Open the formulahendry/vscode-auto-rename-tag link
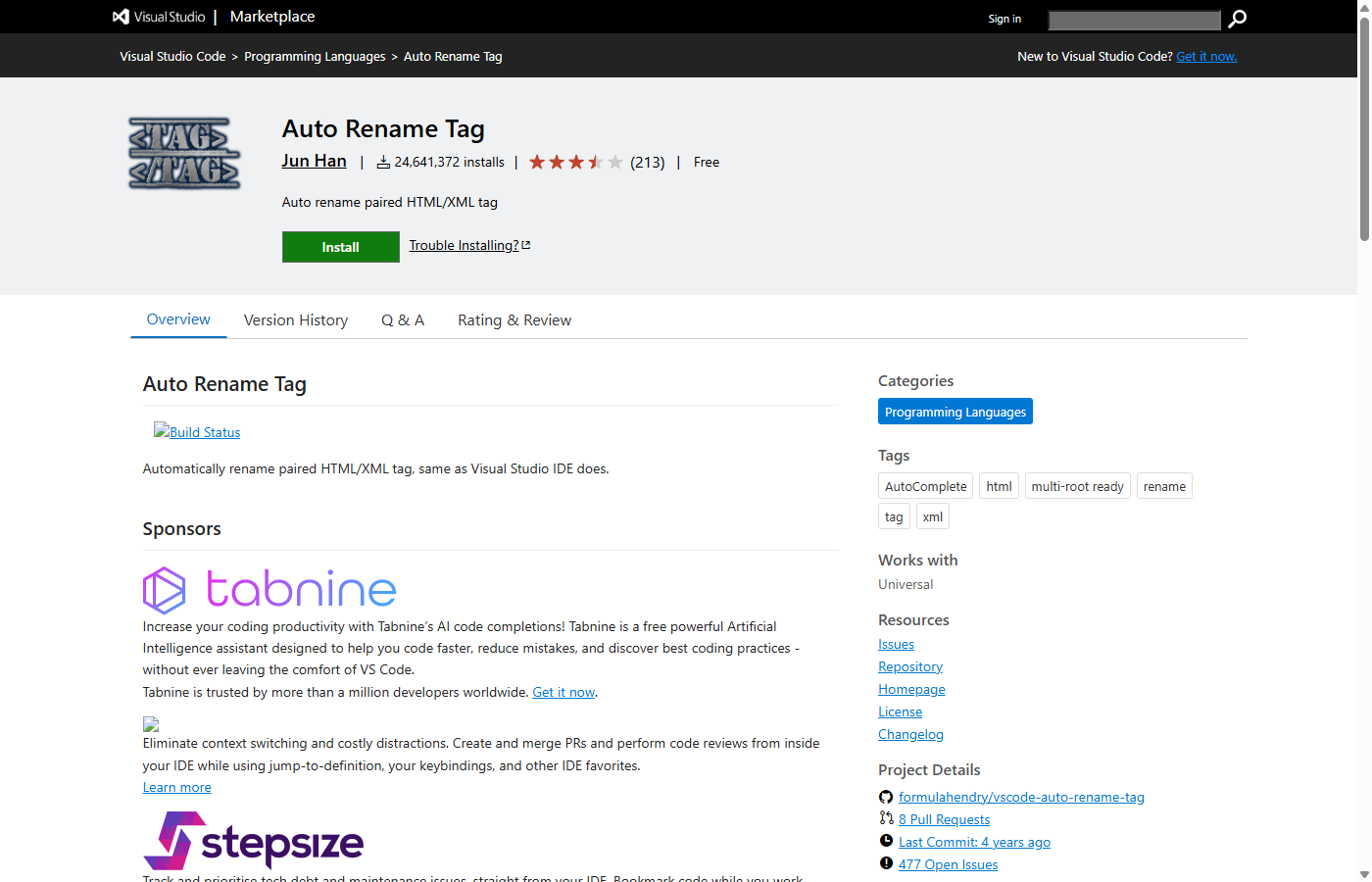 (x=1021, y=797)
